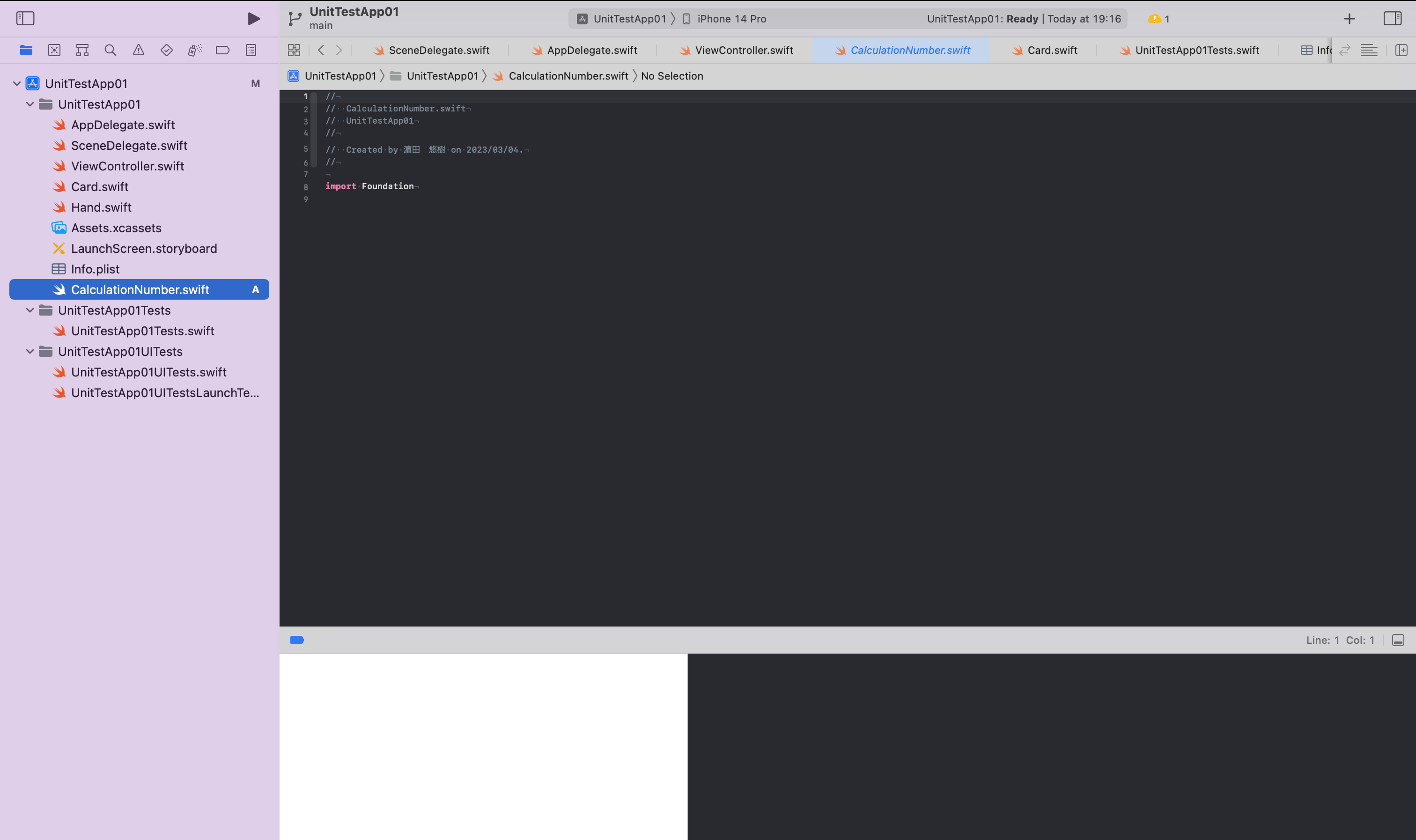Select AppDelegate.swift in navigator
The width and height of the screenshot is (1416, 840).
click(139, 125)
